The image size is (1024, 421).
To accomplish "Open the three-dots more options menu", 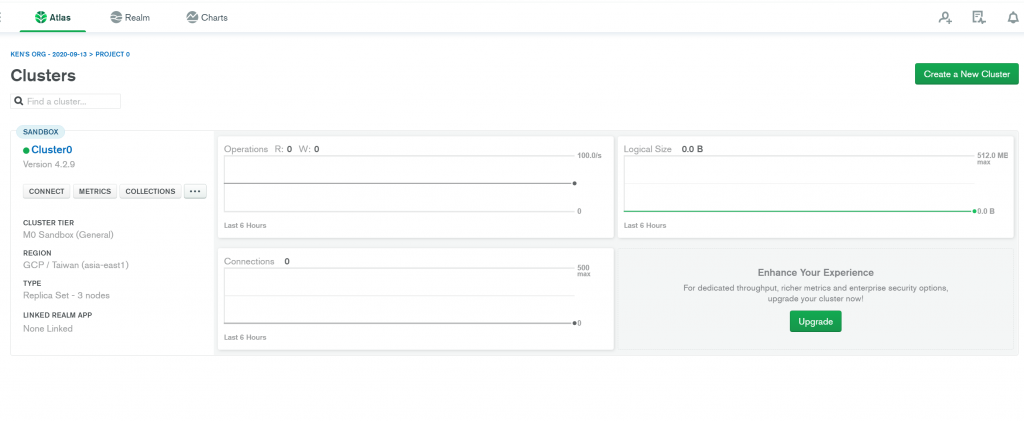I will click(195, 191).
